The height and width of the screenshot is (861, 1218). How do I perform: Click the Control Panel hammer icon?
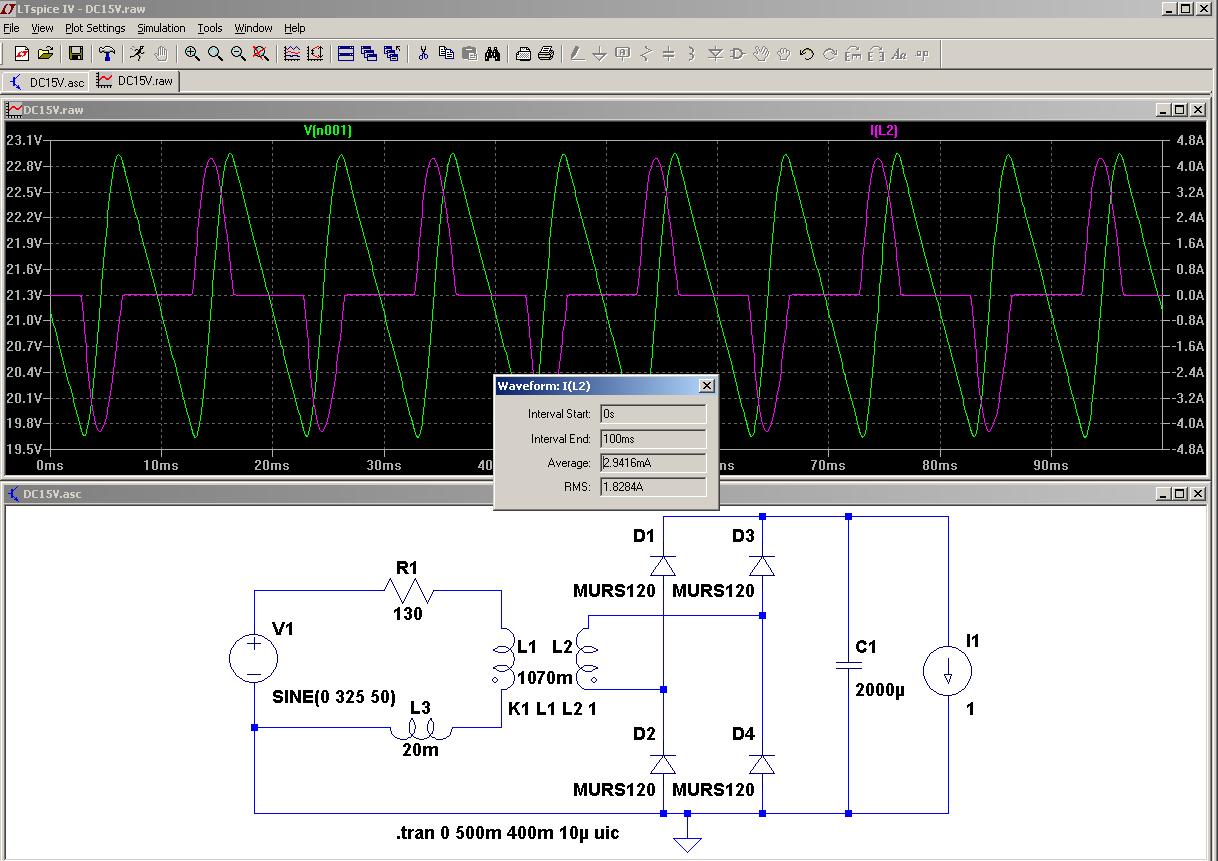click(x=106, y=54)
